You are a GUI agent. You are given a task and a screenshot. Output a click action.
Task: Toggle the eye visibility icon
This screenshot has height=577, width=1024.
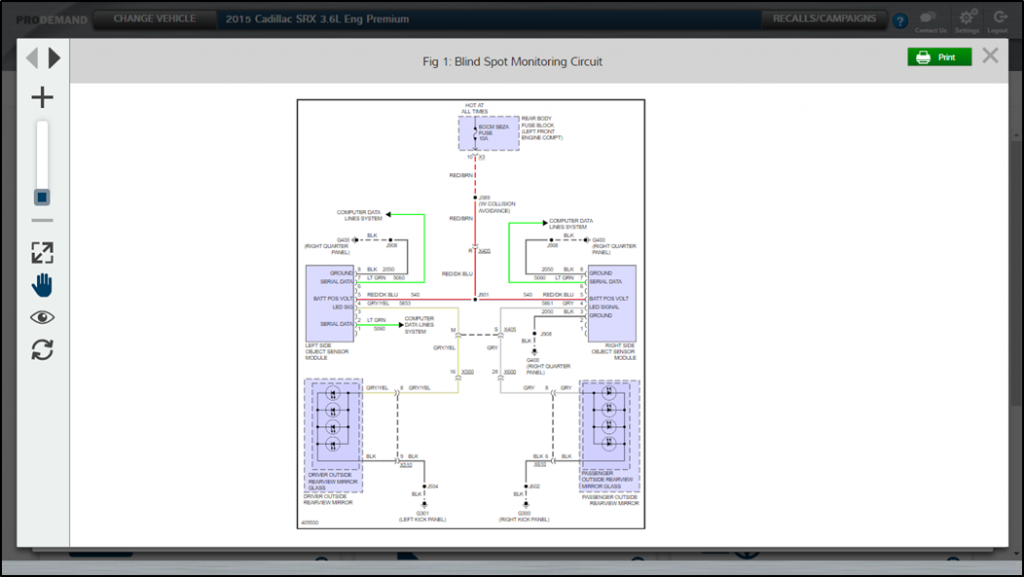click(42, 318)
